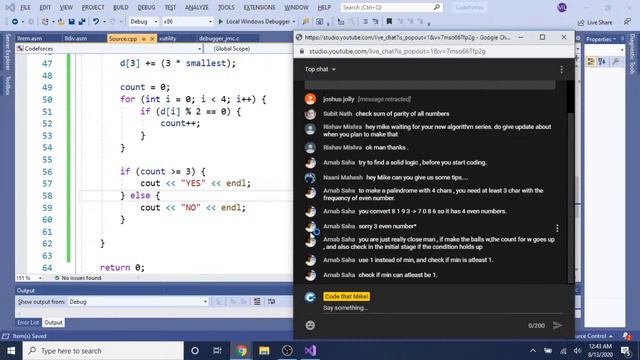Screen dimensions: 640x360
Task: Click the Windows taskbar search box
Action: 103,351
